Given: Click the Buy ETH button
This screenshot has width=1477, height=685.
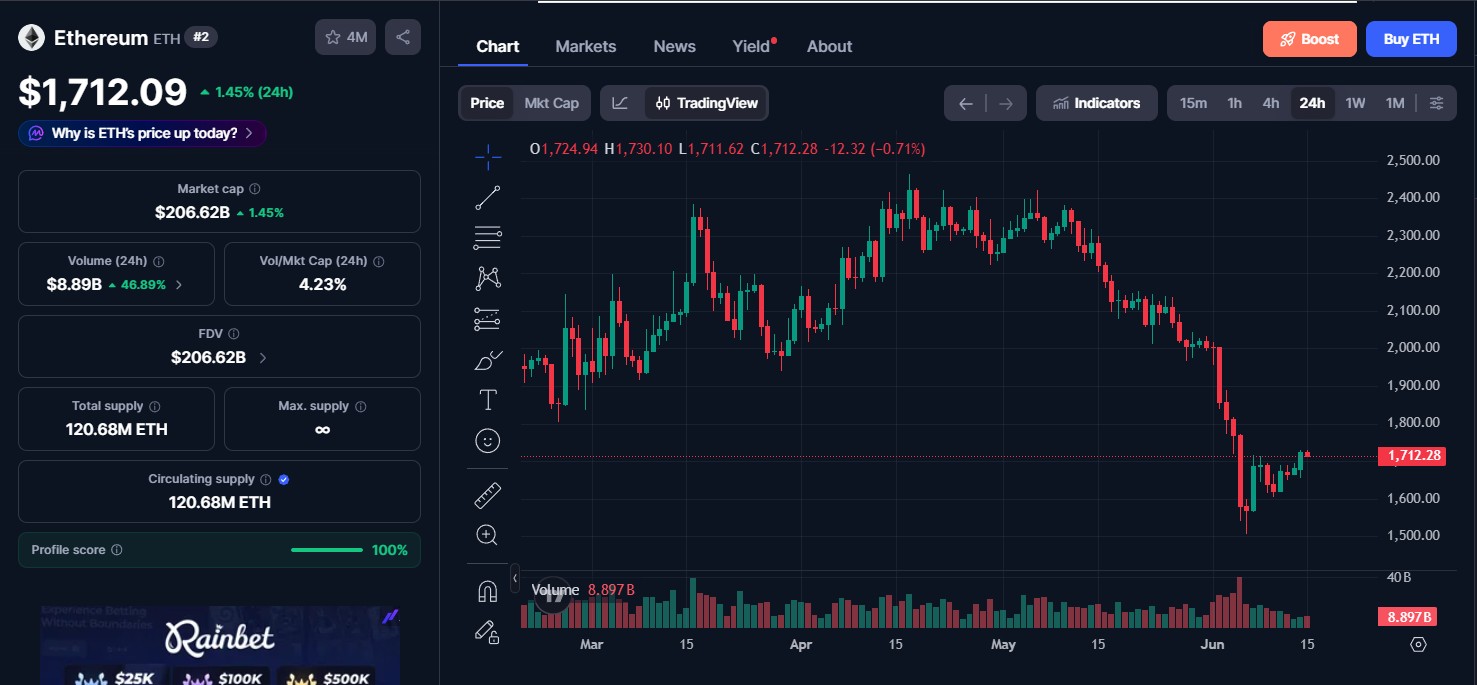Looking at the screenshot, I should tap(1411, 39).
